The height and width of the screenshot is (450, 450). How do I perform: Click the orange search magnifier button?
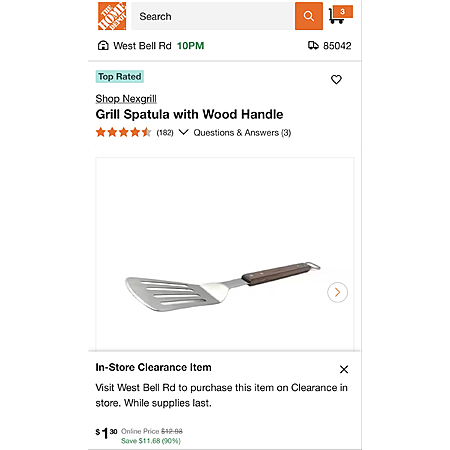pos(309,16)
